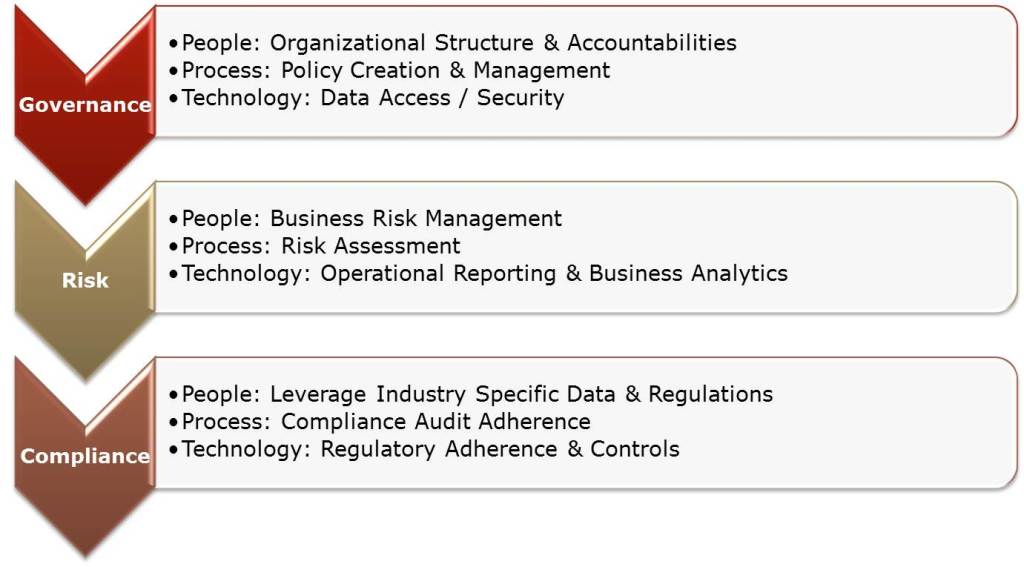This screenshot has width=1024, height=567.
Task: Click the gold Risk chevron arrow
Action: pos(85,281)
